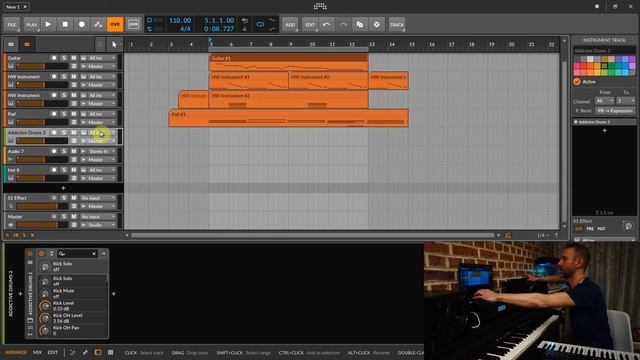Solo the Pad track
This screenshot has width=640, height=360.
pyautogui.click(x=64, y=114)
